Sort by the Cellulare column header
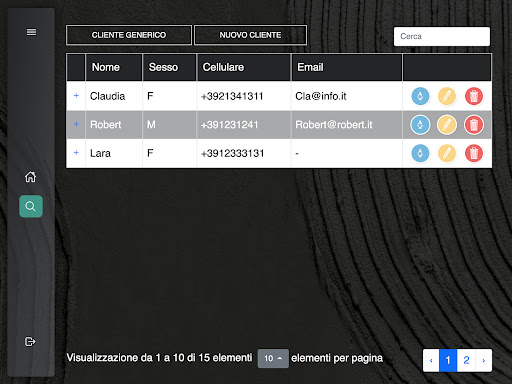The width and height of the screenshot is (512, 384). pyautogui.click(x=244, y=67)
